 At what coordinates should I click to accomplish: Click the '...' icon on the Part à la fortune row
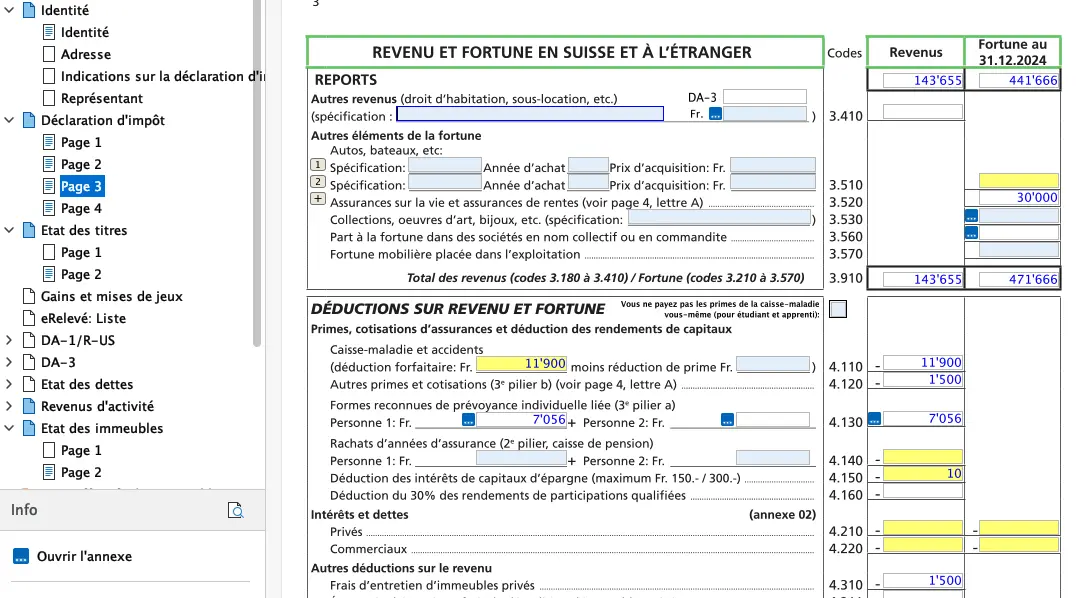[x=970, y=234]
